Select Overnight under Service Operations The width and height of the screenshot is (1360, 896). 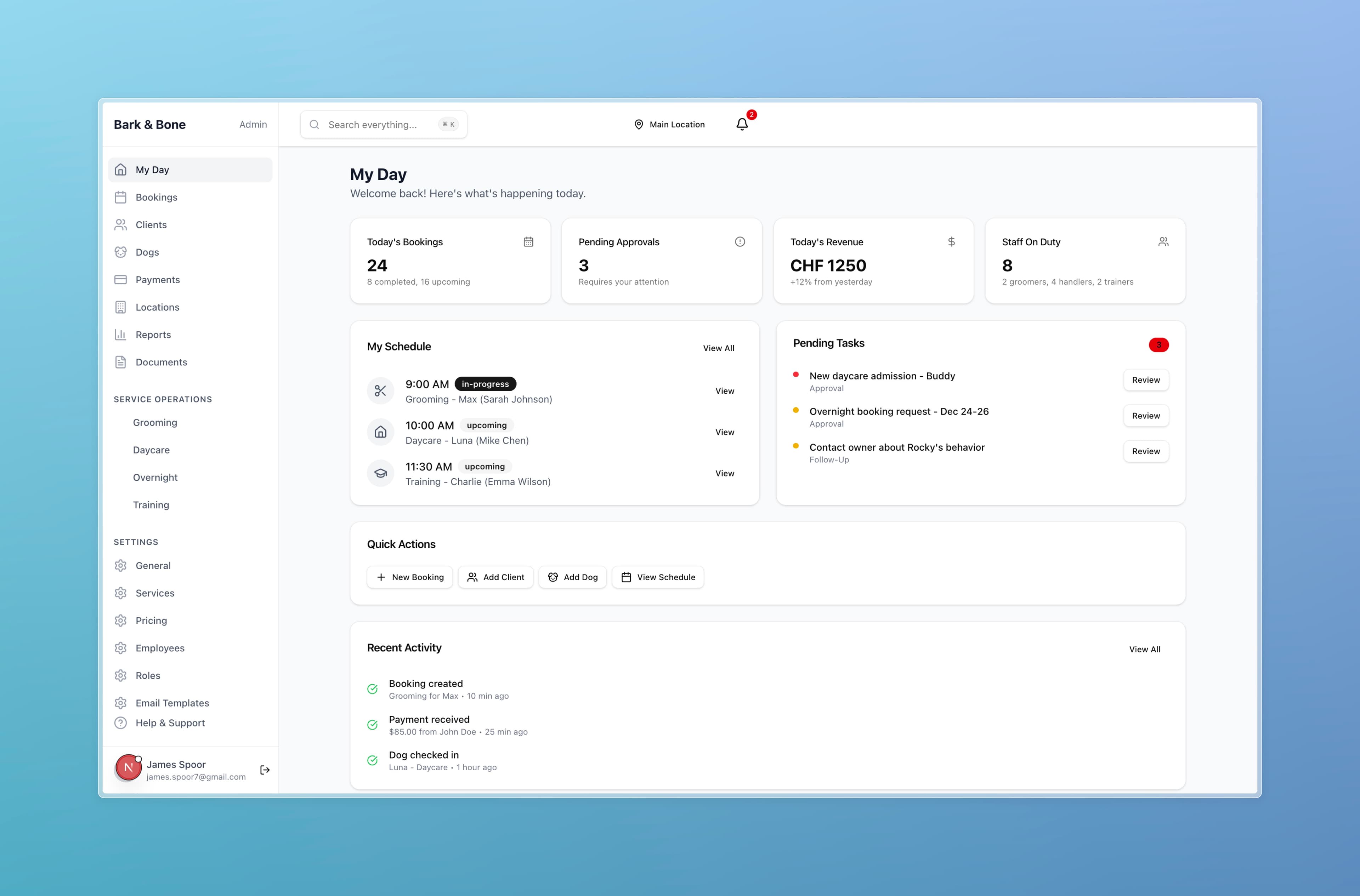[155, 477]
